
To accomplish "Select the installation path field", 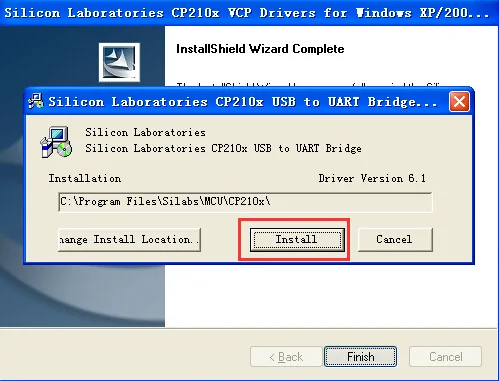I will click(245, 202).
